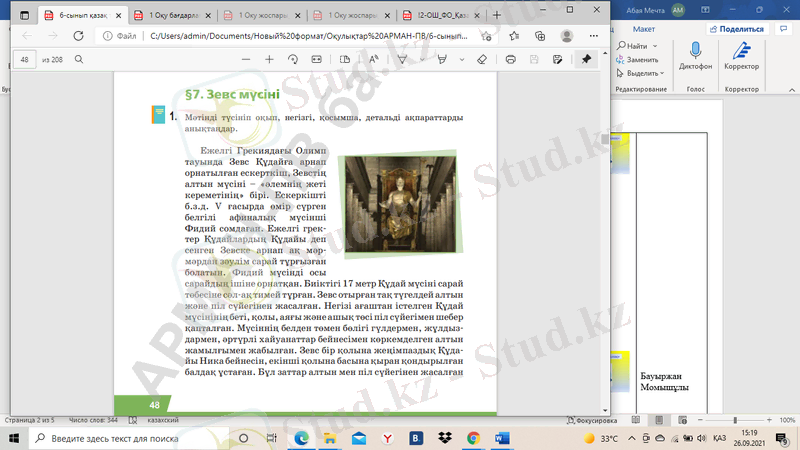
Task: Click the Заменить replace button
Action: (641, 59)
